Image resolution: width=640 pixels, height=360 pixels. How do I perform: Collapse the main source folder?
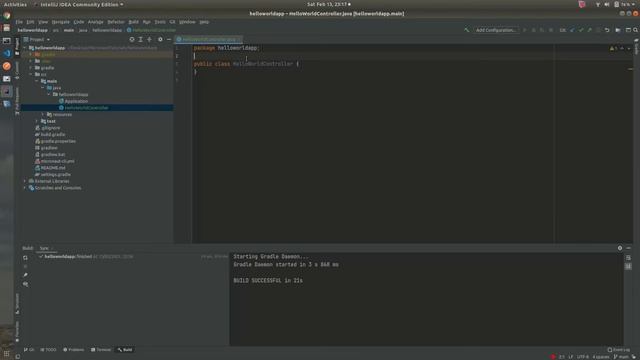point(37,81)
